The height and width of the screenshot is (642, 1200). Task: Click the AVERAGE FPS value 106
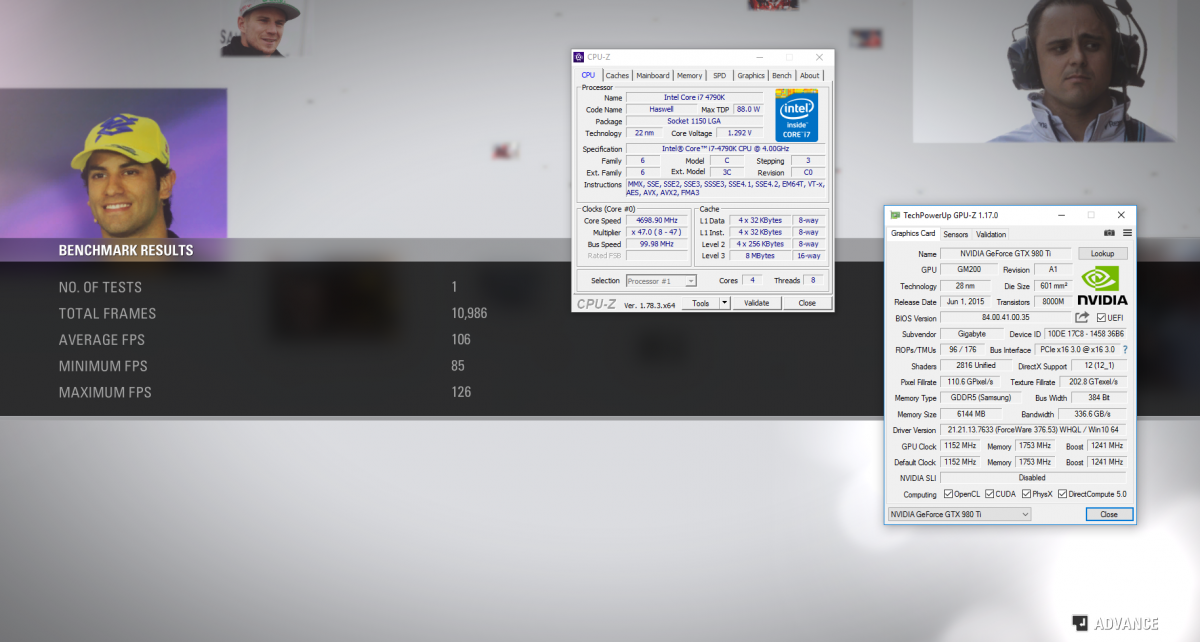click(x=461, y=339)
